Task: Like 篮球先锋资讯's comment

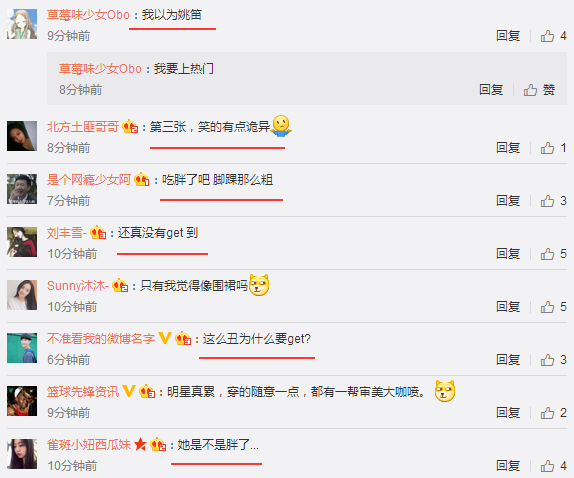Action: [x=553, y=413]
